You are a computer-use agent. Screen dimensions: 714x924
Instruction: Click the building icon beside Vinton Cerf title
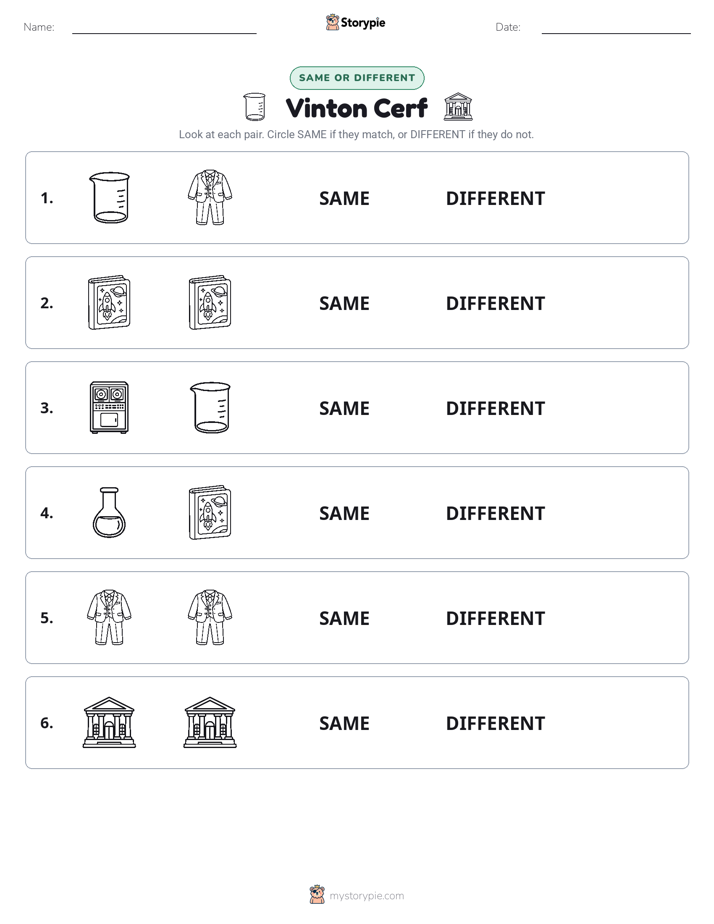458,107
